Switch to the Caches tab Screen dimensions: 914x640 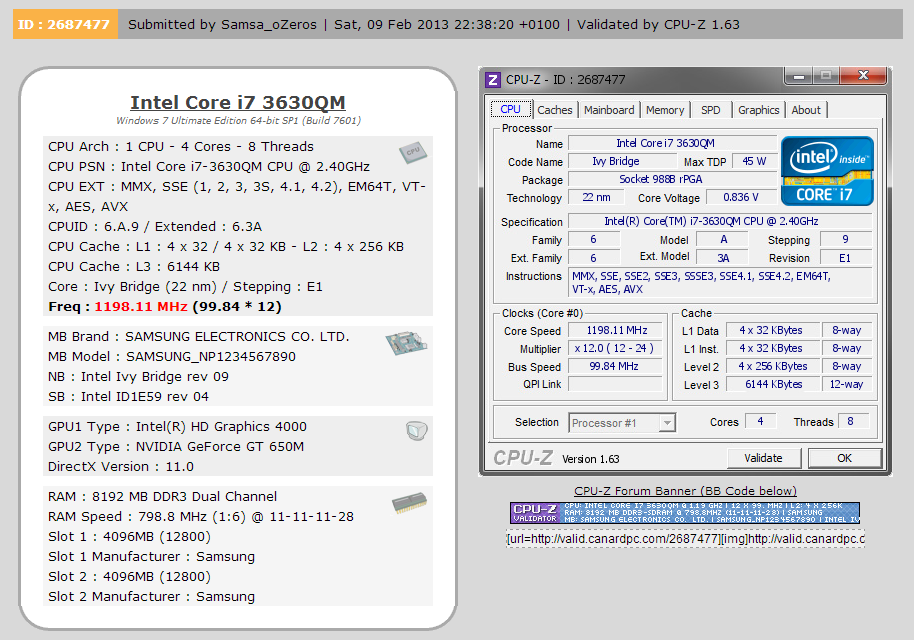554,110
